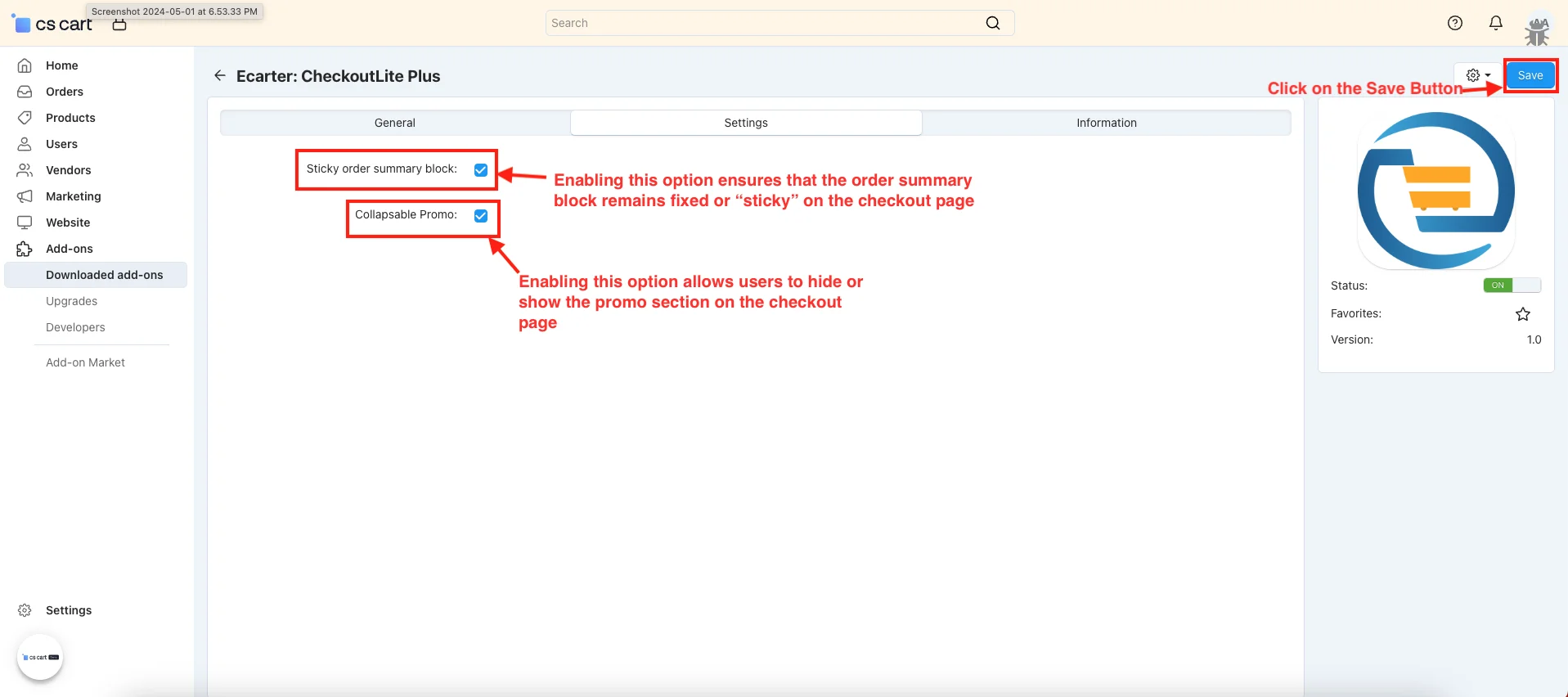This screenshot has width=1568, height=697.
Task: Expand the Add-ons sidebar menu
Action: (70, 249)
